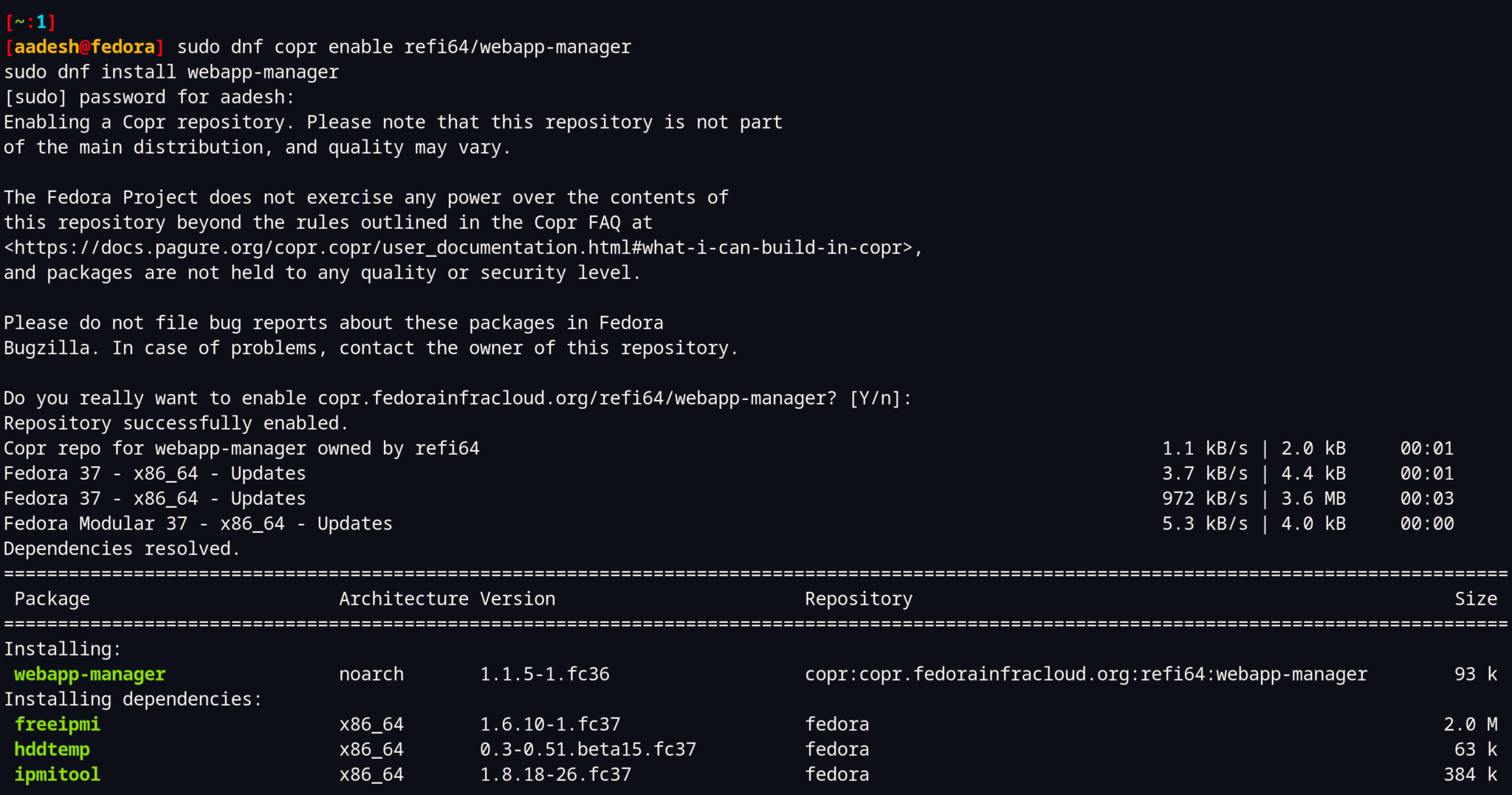
Task: Click the hddtemp dependency entry
Action: (52, 748)
